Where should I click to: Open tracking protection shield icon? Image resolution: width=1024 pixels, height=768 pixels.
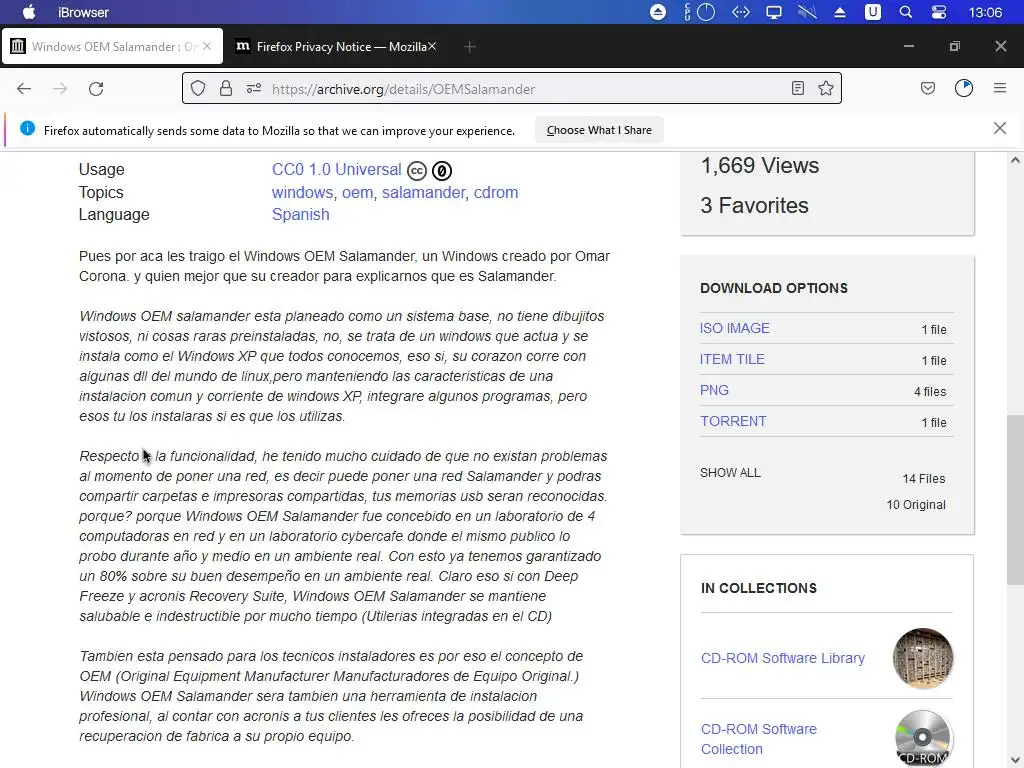(198, 88)
